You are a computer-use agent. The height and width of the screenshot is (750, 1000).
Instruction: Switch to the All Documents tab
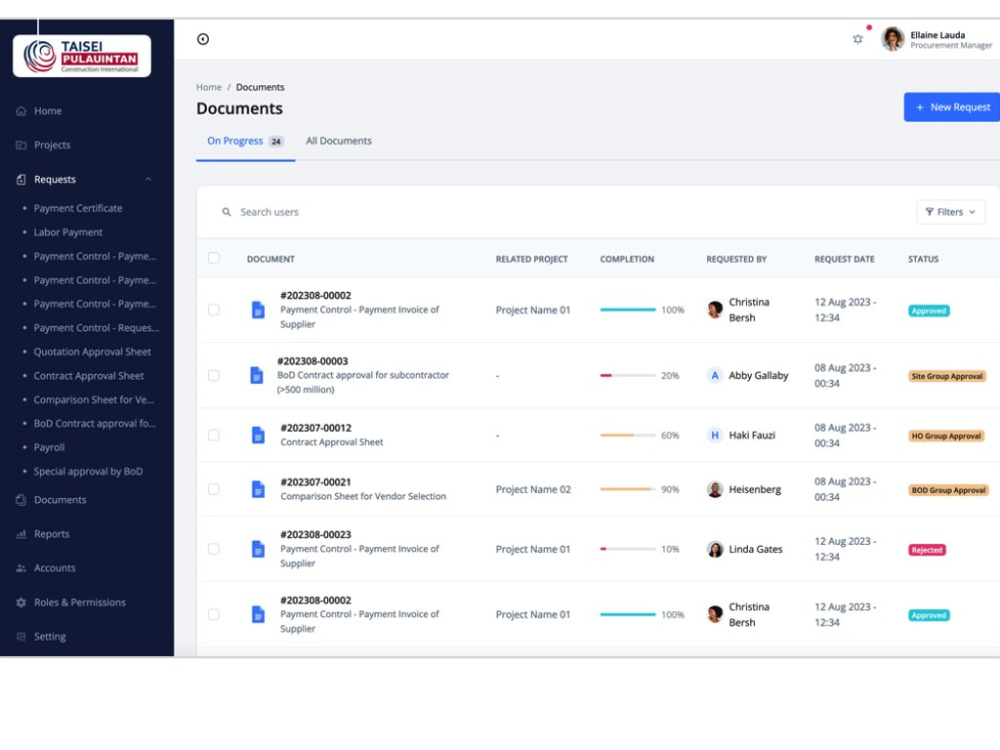(x=339, y=142)
